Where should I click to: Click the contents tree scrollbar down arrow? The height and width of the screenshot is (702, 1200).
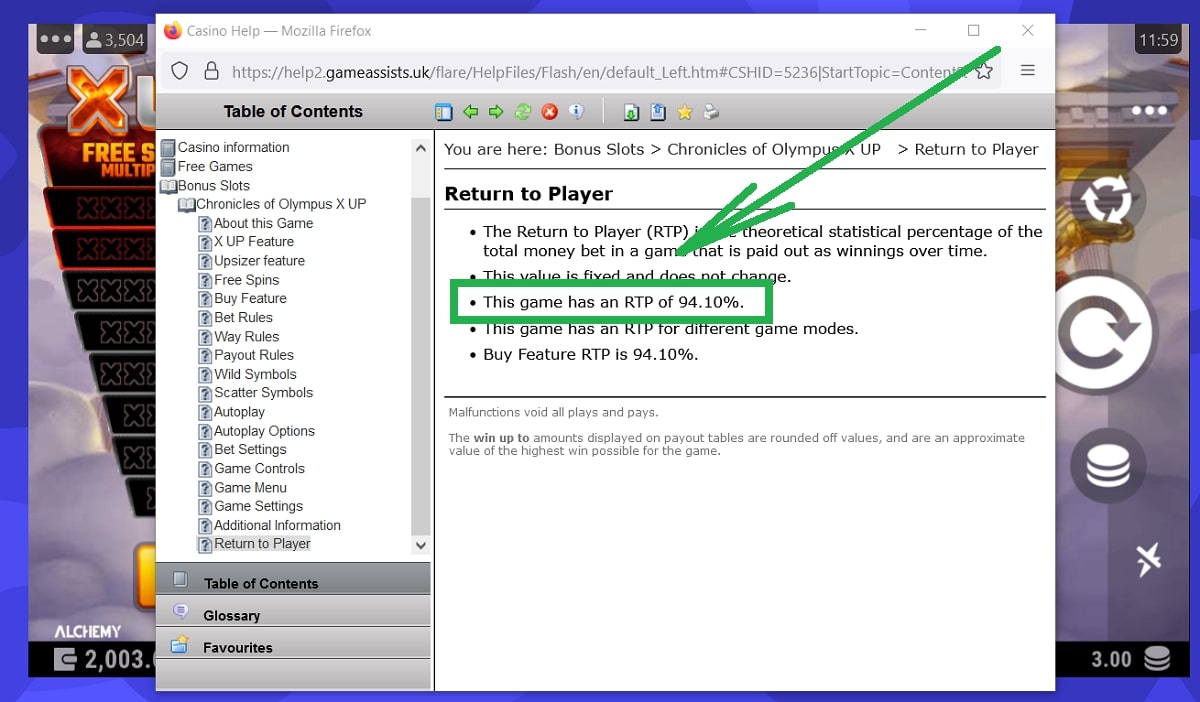tap(421, 545)
